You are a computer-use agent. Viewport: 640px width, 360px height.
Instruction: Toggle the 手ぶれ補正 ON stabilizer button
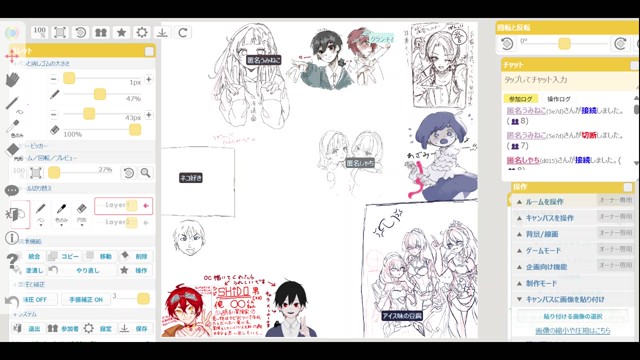click(x=86, y=299)
